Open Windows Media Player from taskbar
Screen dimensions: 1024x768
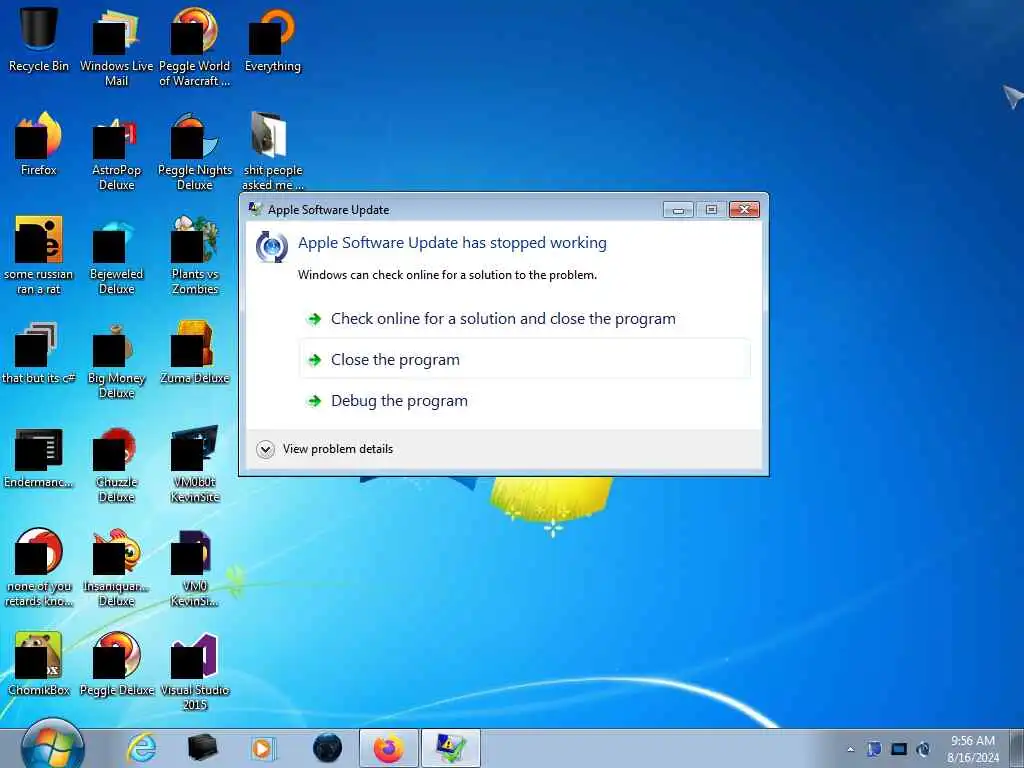pos(263,748)
